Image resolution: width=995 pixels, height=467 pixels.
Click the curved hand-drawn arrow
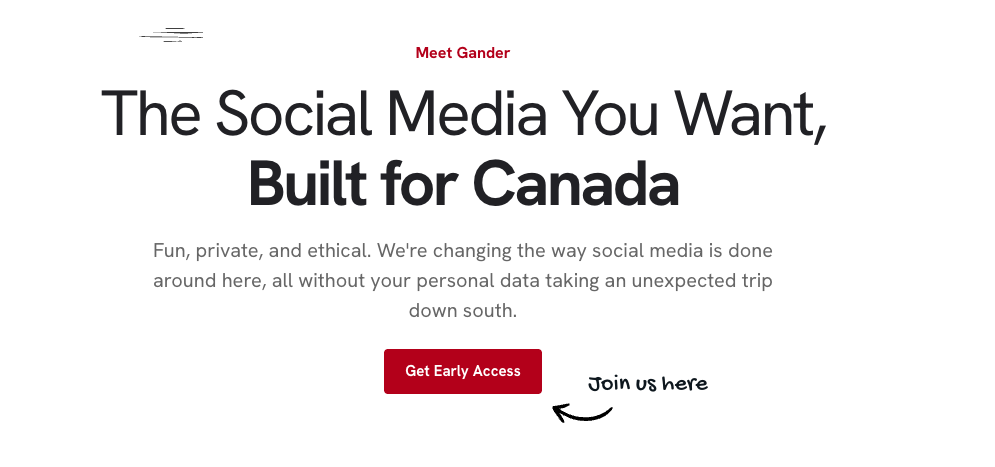pos(582,414)
